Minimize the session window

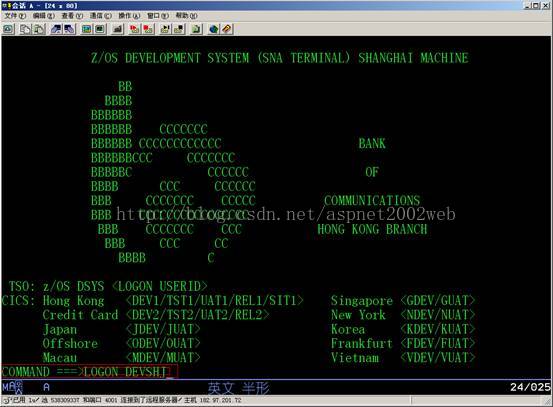pyautogui.click(x=528, y=5)
